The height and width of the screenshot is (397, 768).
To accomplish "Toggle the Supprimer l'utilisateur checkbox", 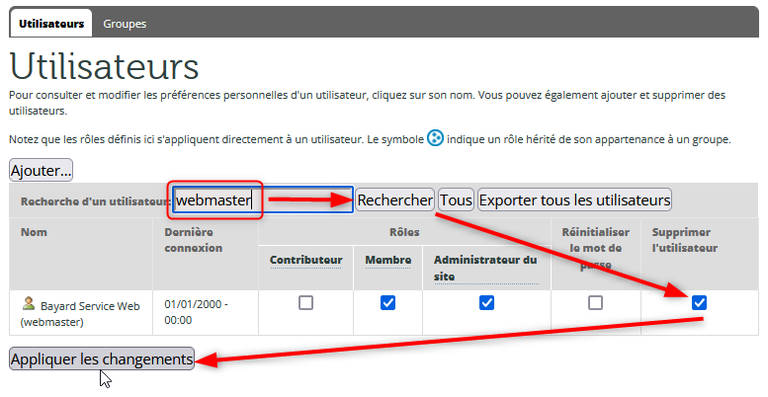I will (x=699, y=303).
